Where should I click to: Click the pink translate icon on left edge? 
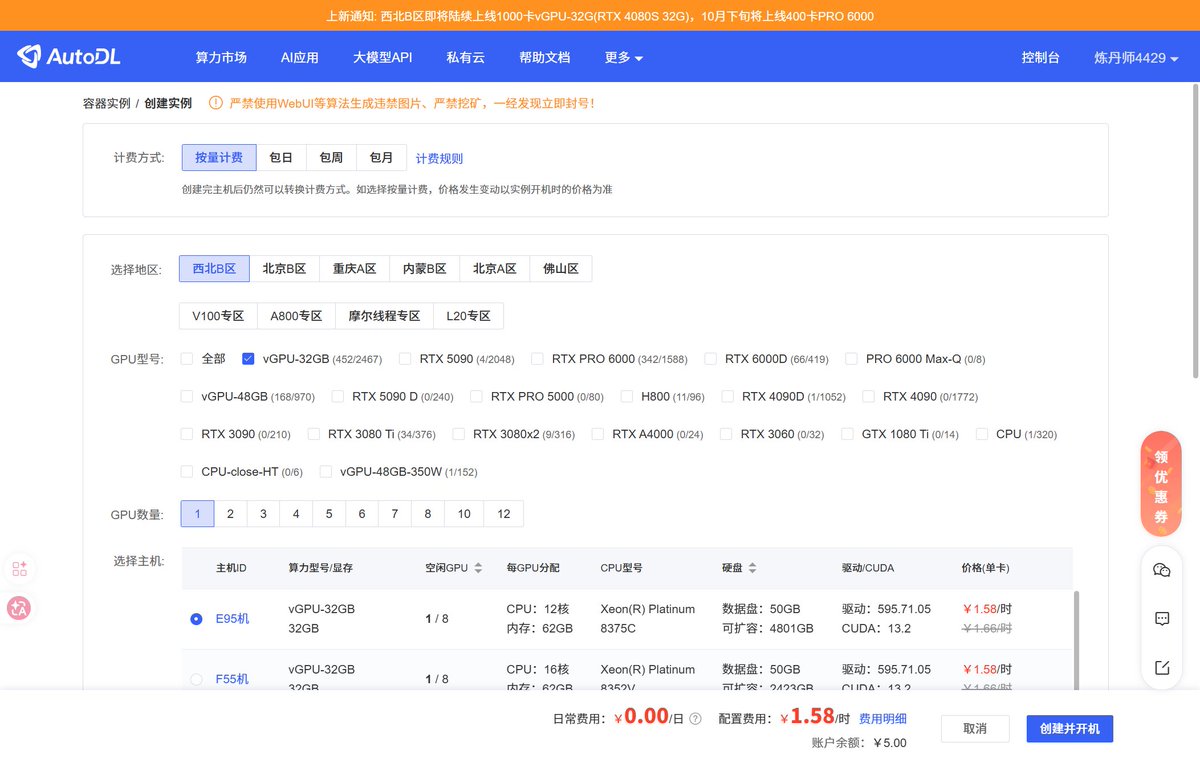[19, 607]
